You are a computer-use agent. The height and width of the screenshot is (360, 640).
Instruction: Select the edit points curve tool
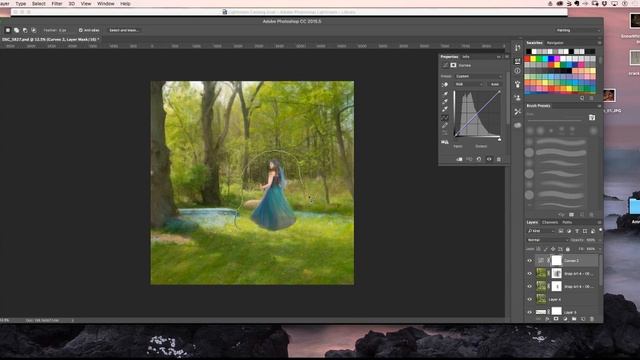445,118
